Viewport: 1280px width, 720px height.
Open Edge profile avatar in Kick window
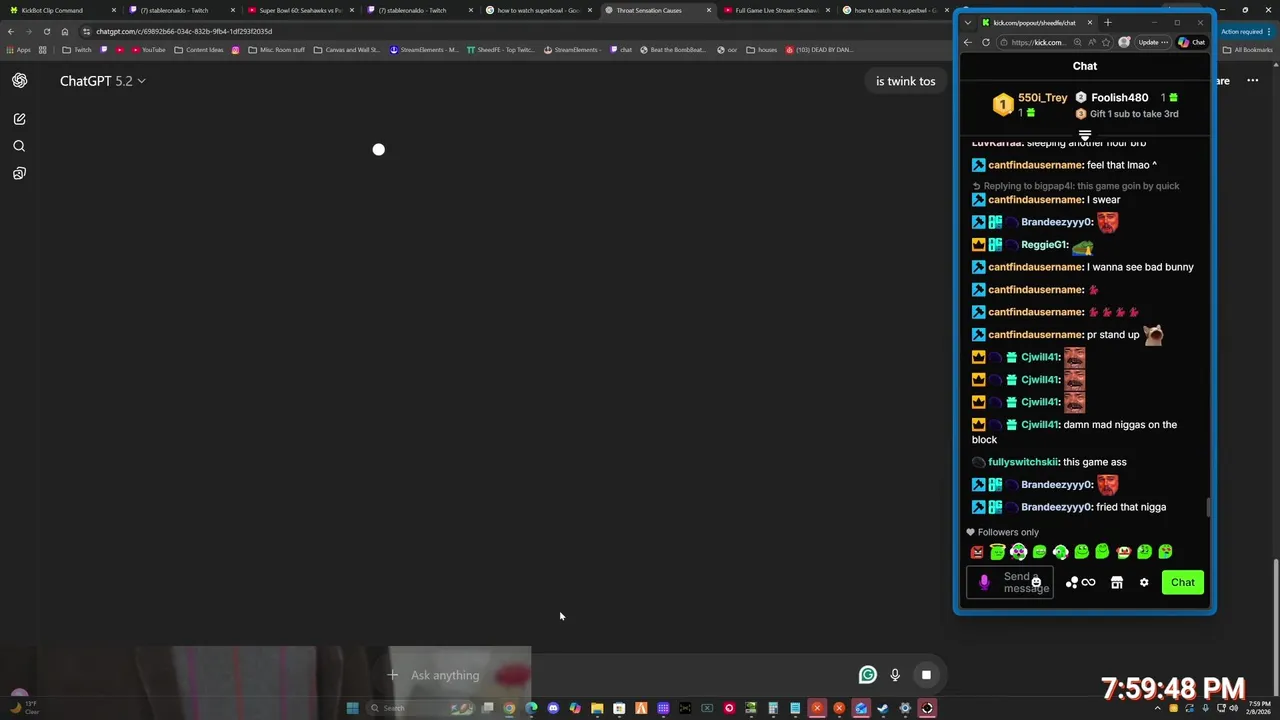1124,42
